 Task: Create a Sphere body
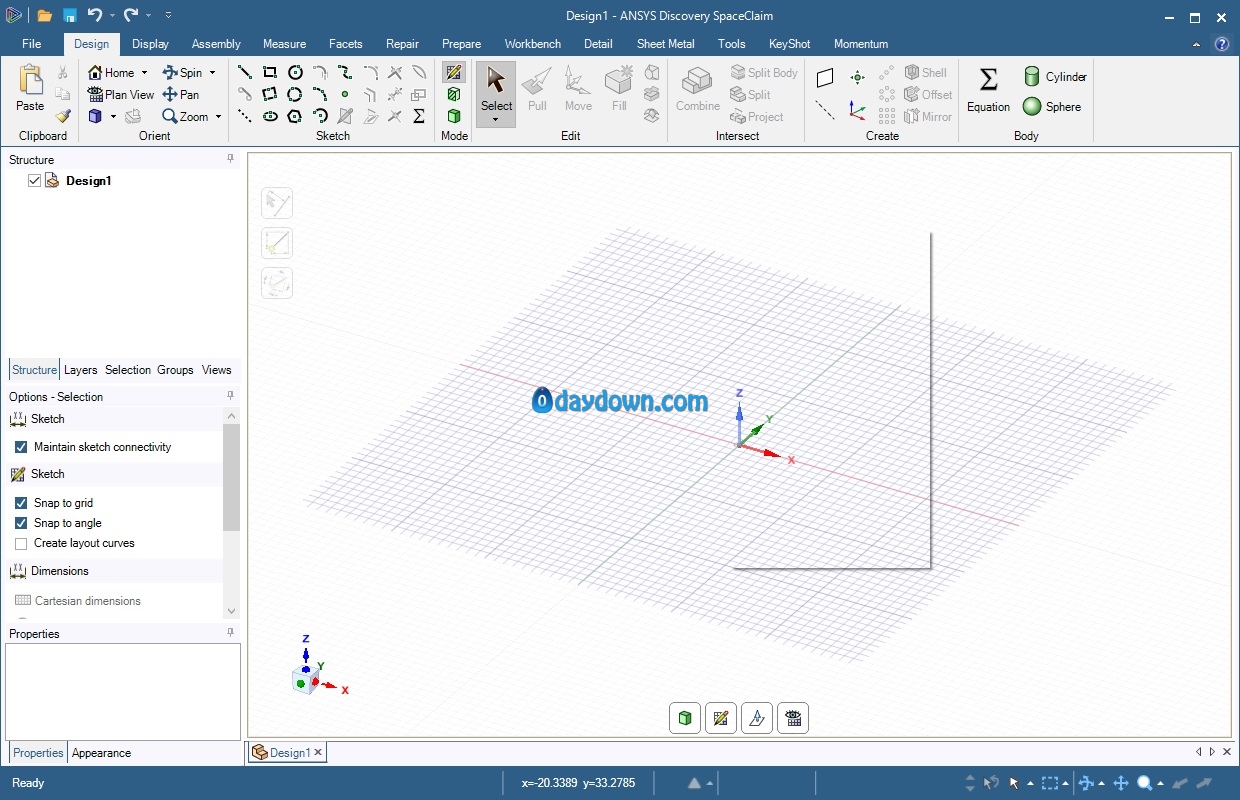coord(1052,106)
